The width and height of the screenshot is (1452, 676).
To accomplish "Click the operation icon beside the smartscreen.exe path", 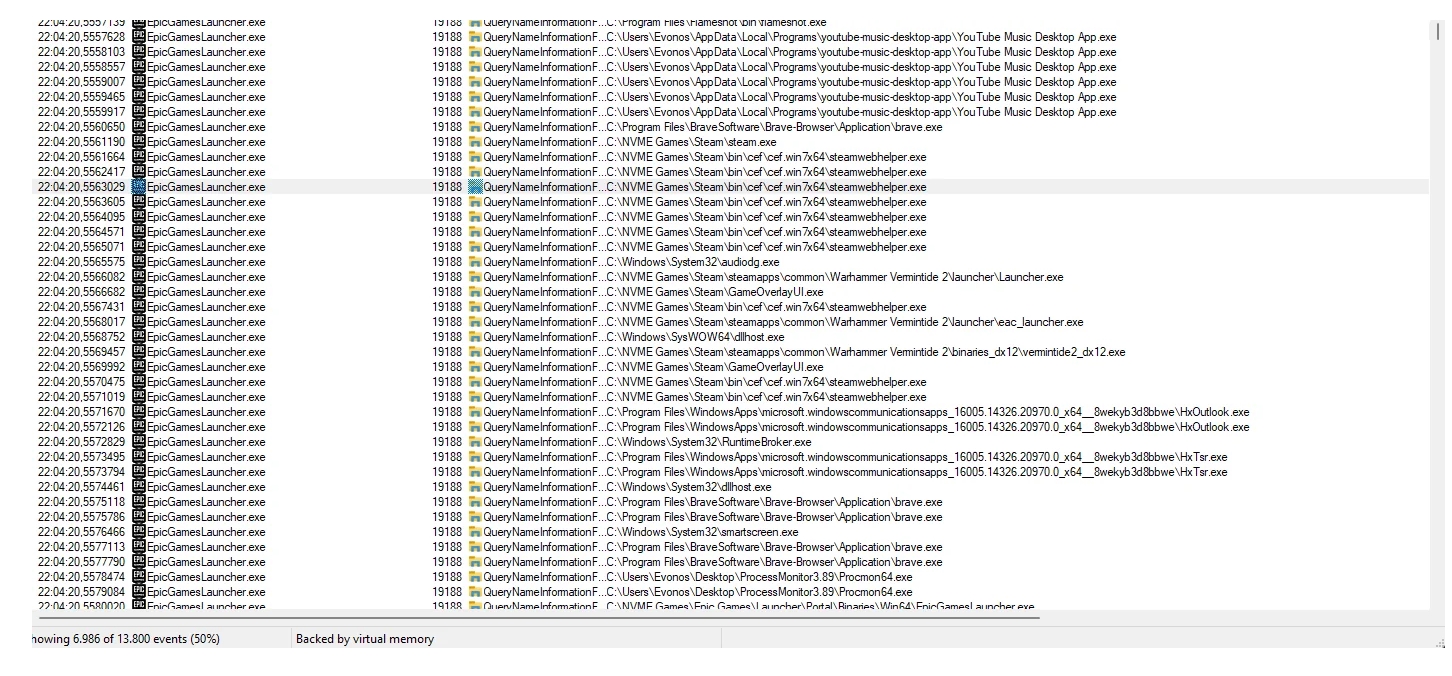I will [475, 532].
